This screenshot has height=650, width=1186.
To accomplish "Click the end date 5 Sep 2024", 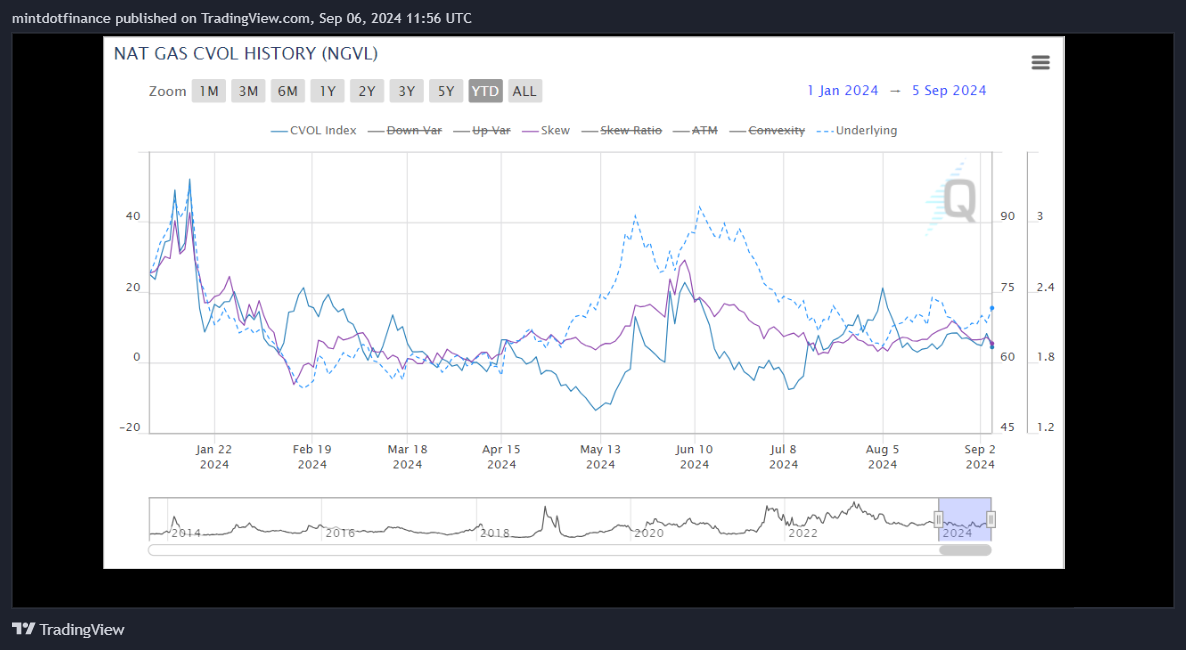I will [x=949, y=90].
